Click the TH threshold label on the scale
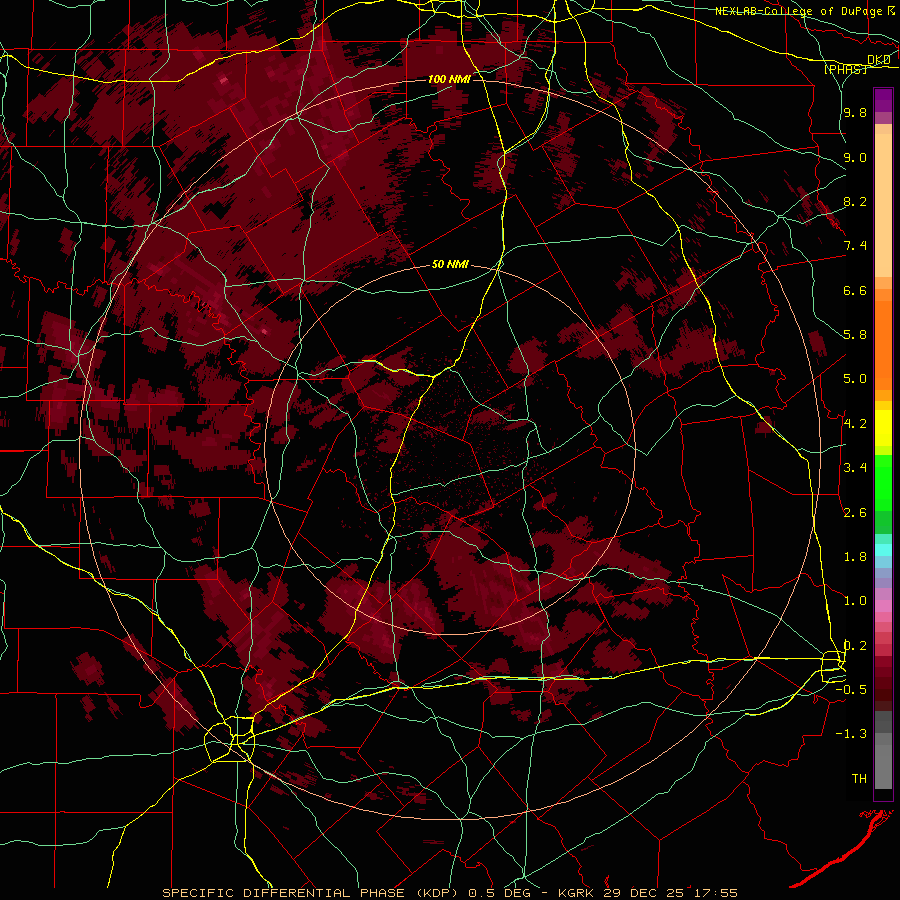 click(859, 779)
